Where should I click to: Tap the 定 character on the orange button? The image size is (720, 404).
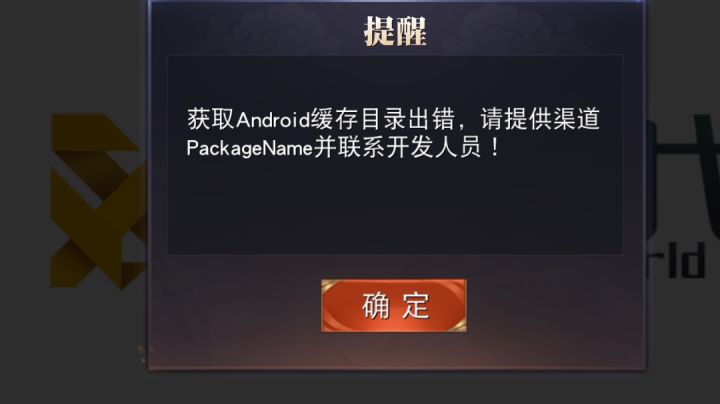click(416, 305)
